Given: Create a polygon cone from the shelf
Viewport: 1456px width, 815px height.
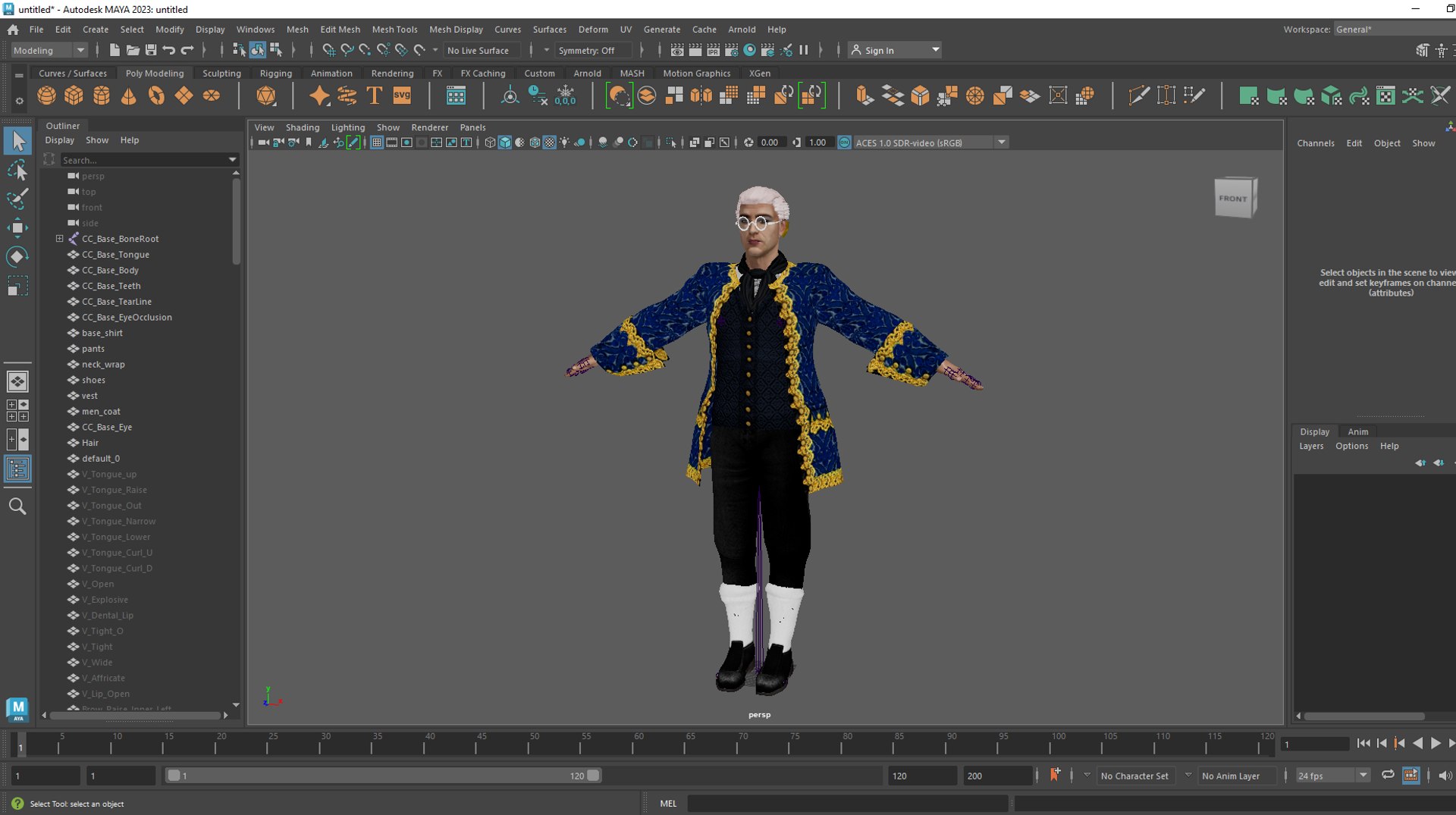Looking at the screenshot, I should tap(129, 96).
